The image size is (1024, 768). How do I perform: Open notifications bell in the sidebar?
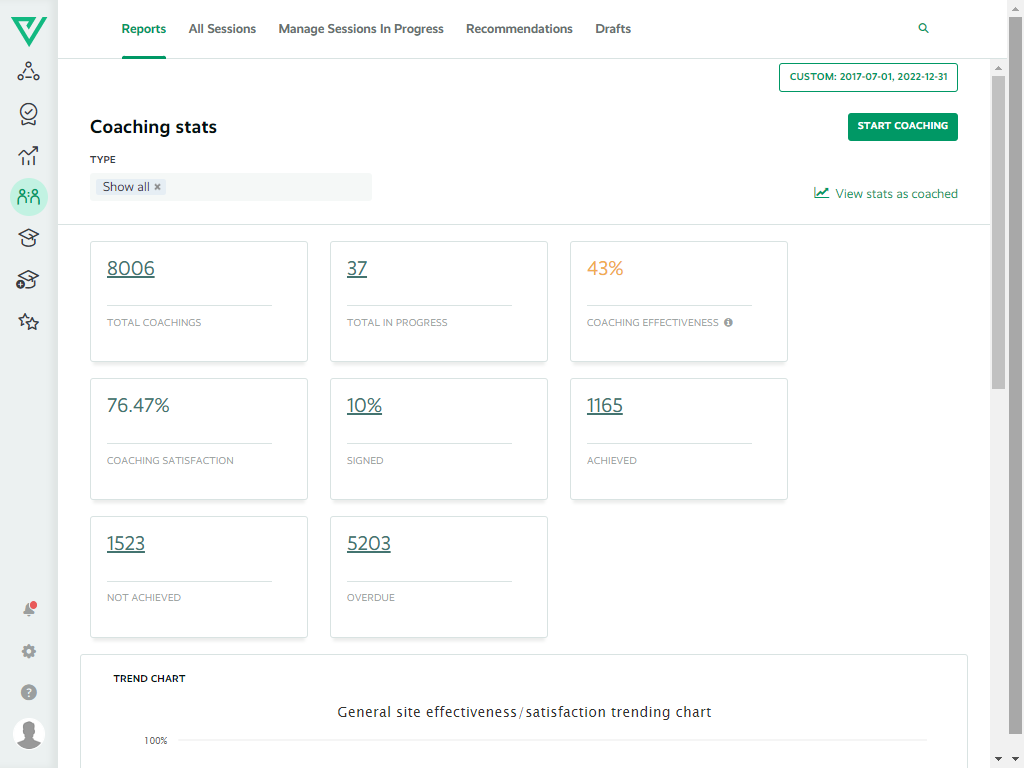click(x=29, y=610)
